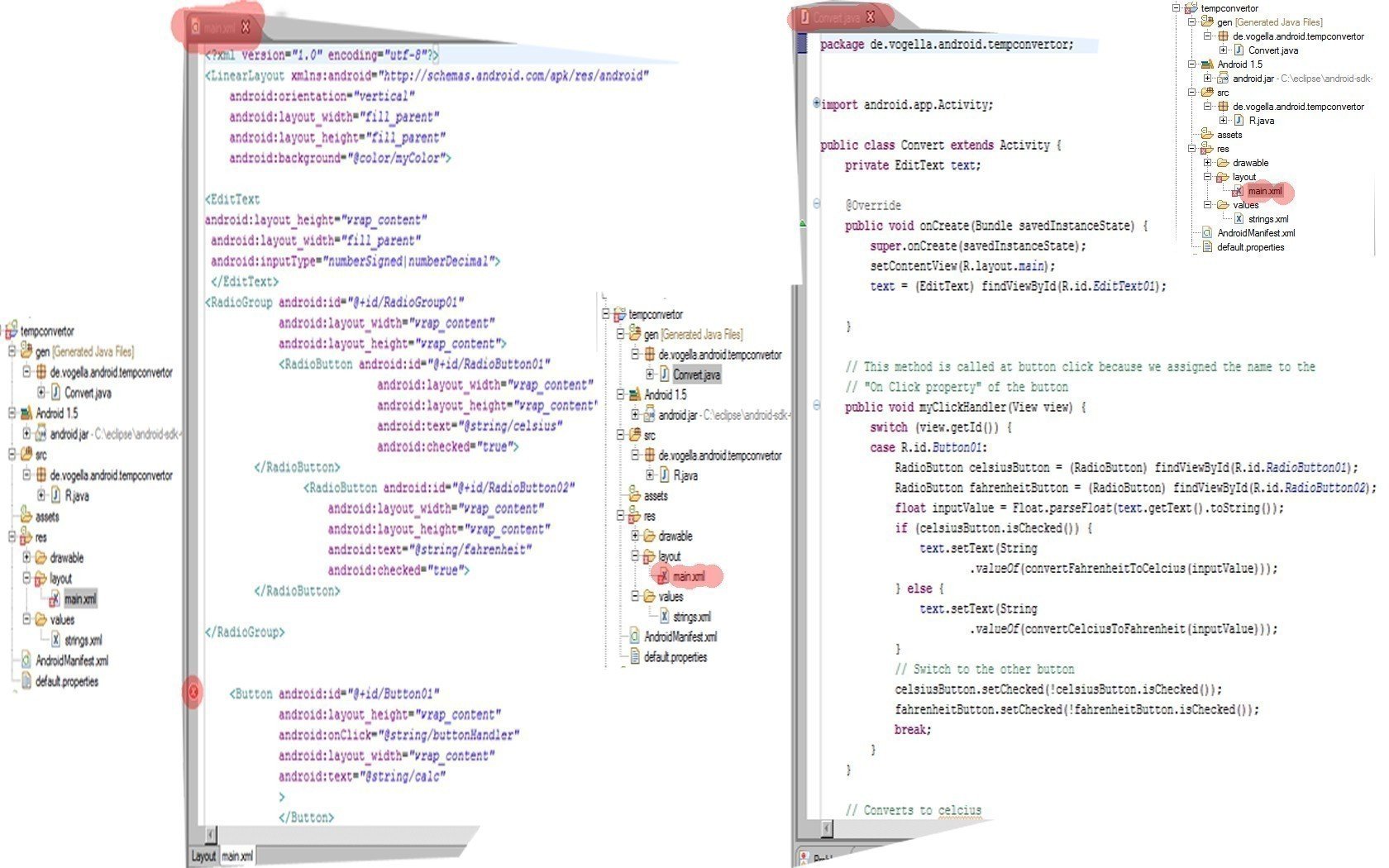Click strings.xml file icon in middle tree
Image resolution: width=1389 pixels, height=868 pixels.
[664, 616]
